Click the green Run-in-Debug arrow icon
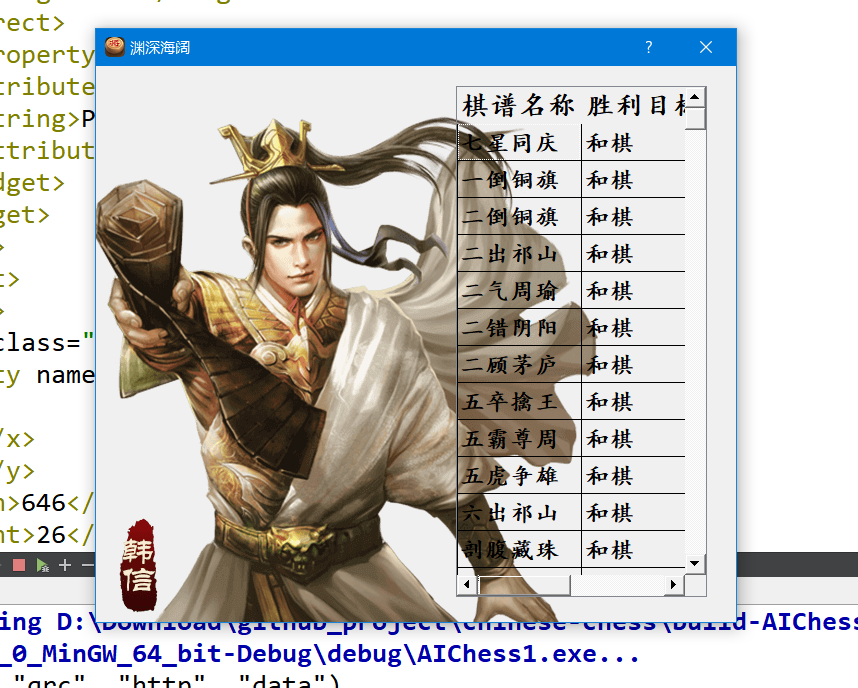The height and width of the screenshot is (688, 858). [x=43, y=565]
